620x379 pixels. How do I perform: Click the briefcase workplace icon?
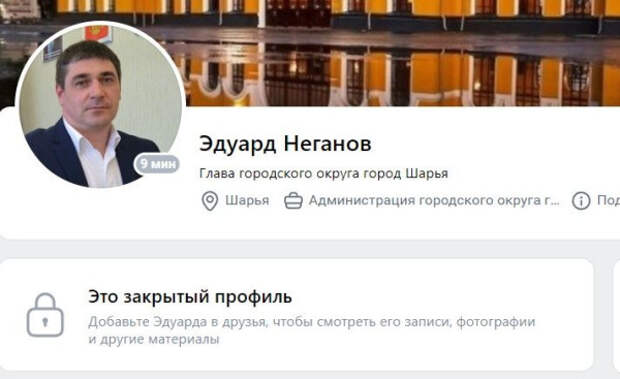[293, 201]
